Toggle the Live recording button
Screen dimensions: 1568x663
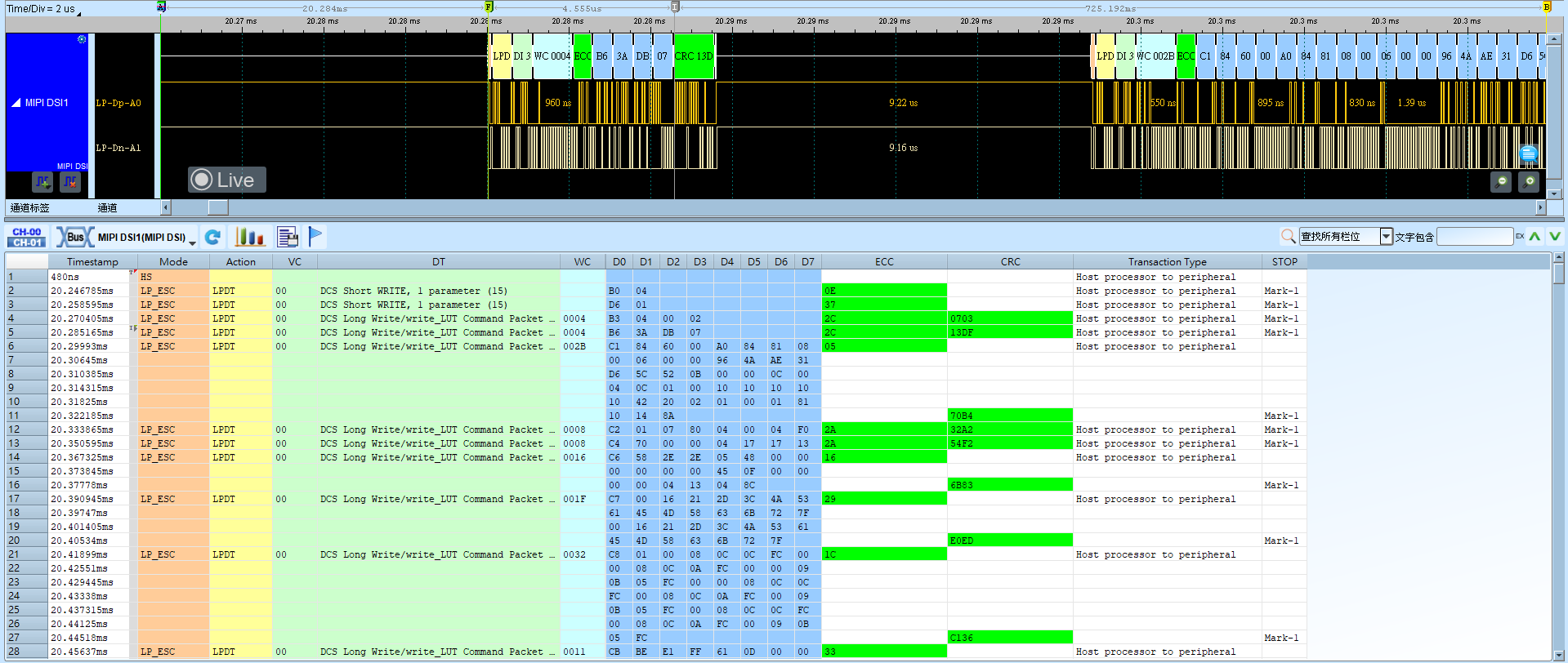(x=227, y=180)
